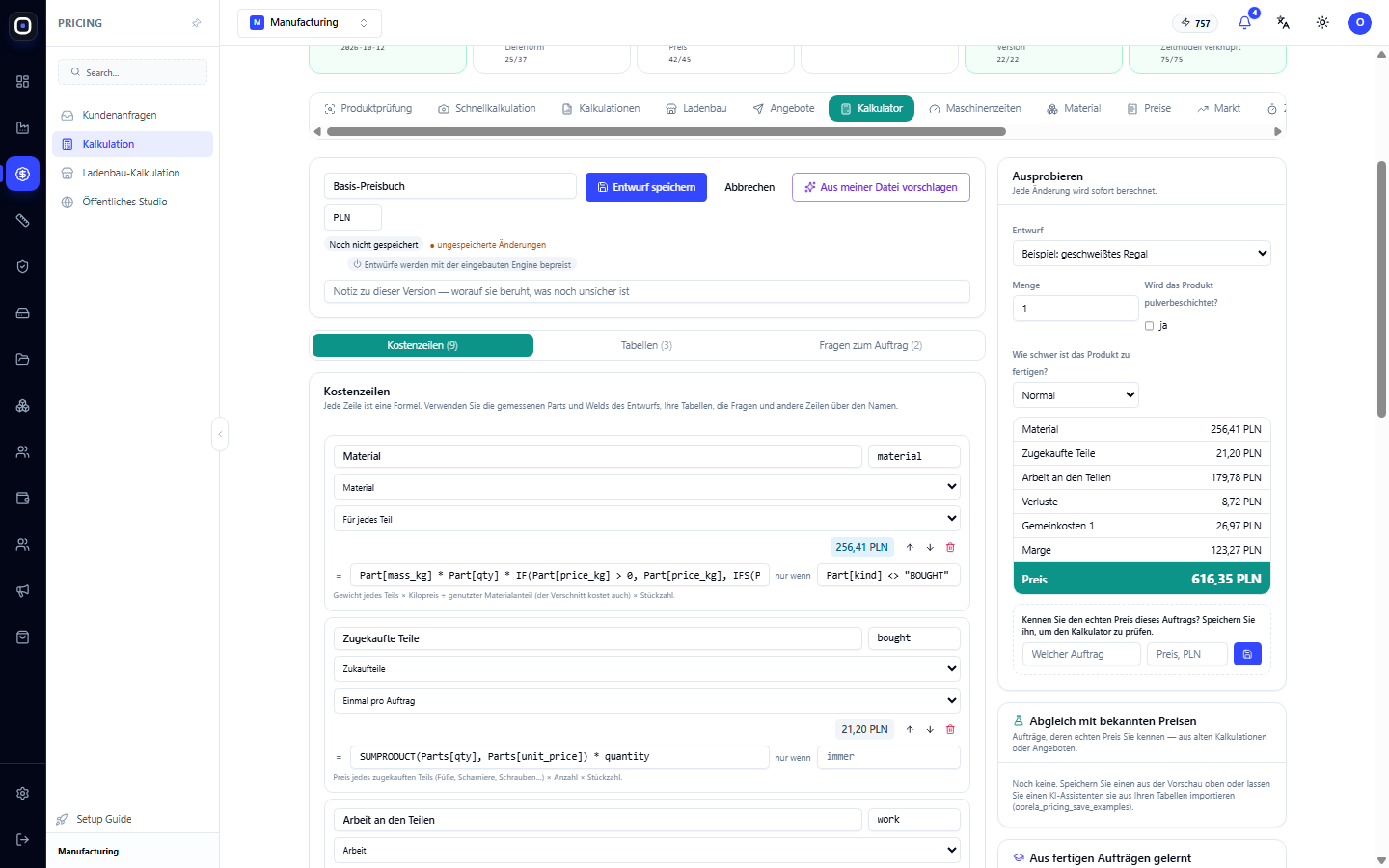Open the 'Für jedes Teil' dropdown
Image resolution: width=1389 pixels, height=868 pixels.
[x=647, y=519]
